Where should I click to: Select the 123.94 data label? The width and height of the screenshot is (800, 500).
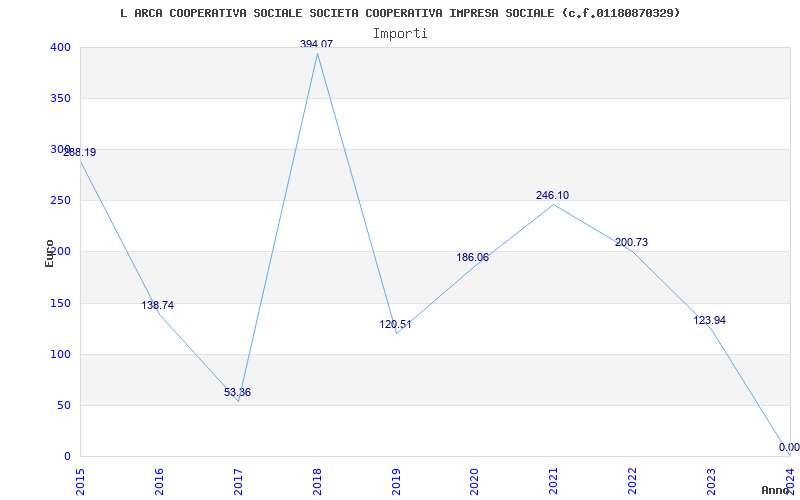pos(710,321)
